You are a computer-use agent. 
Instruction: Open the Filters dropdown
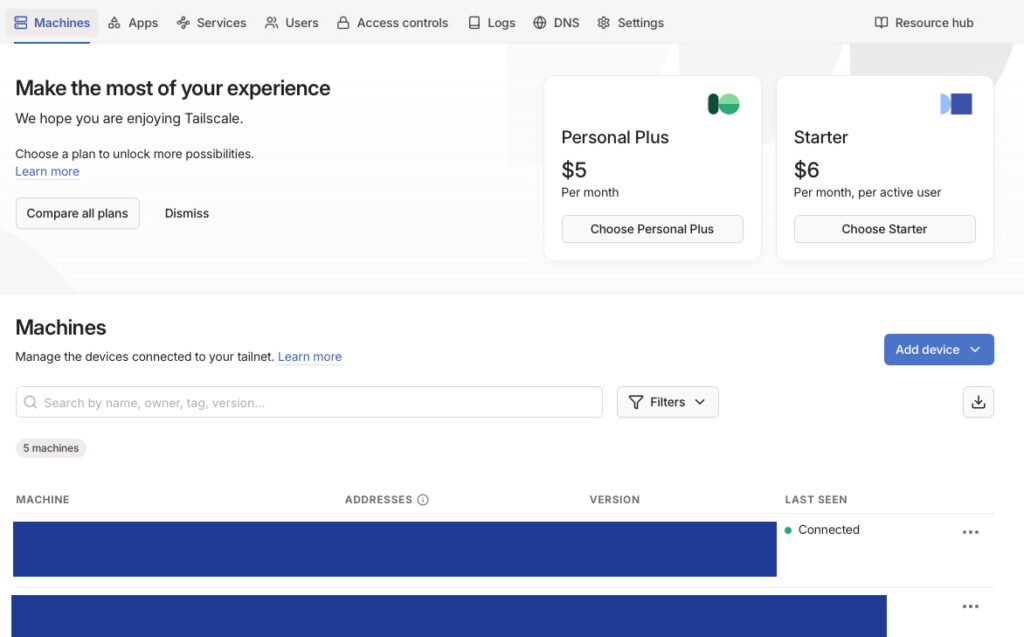click(667, 402)
